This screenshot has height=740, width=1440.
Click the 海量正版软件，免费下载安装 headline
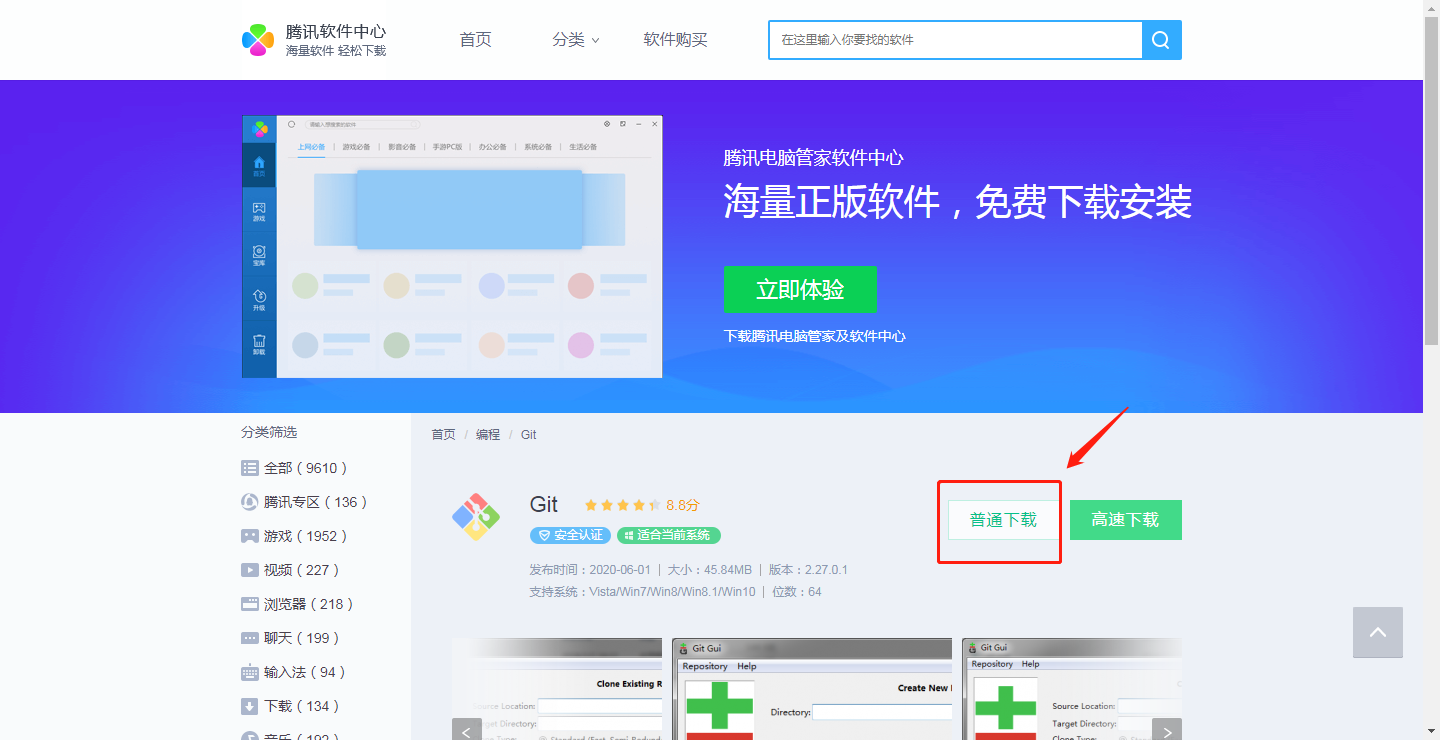coord(958,202)
